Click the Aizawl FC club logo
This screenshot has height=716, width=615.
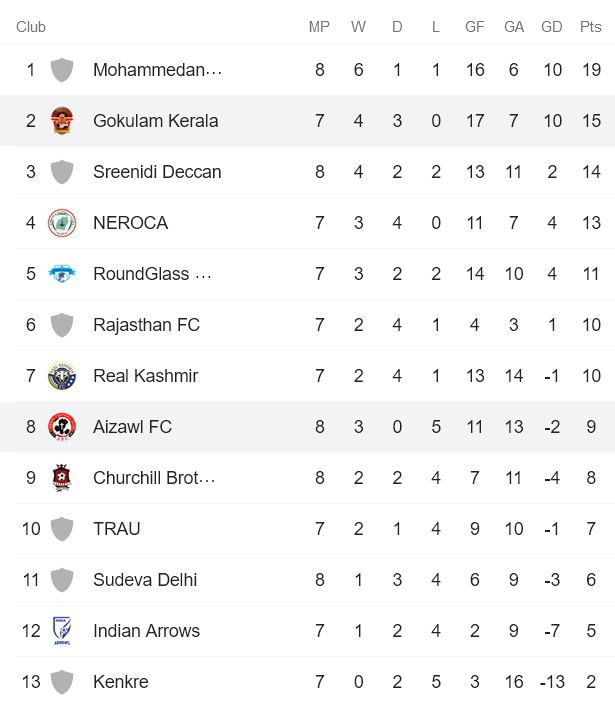point(62,427)
